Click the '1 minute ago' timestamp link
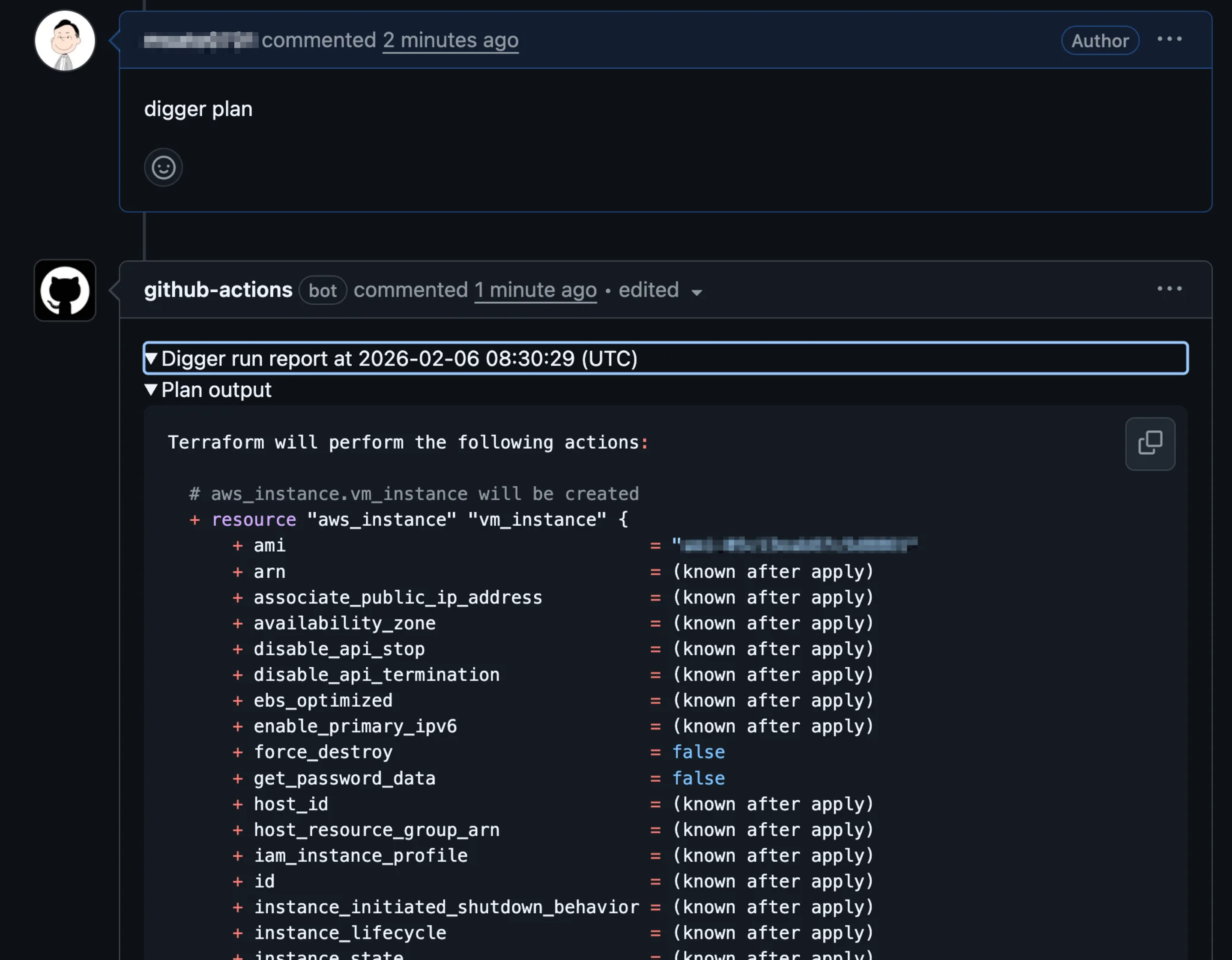The width and height of the screenshot is (1232, 960). click(x=535, y=290)
